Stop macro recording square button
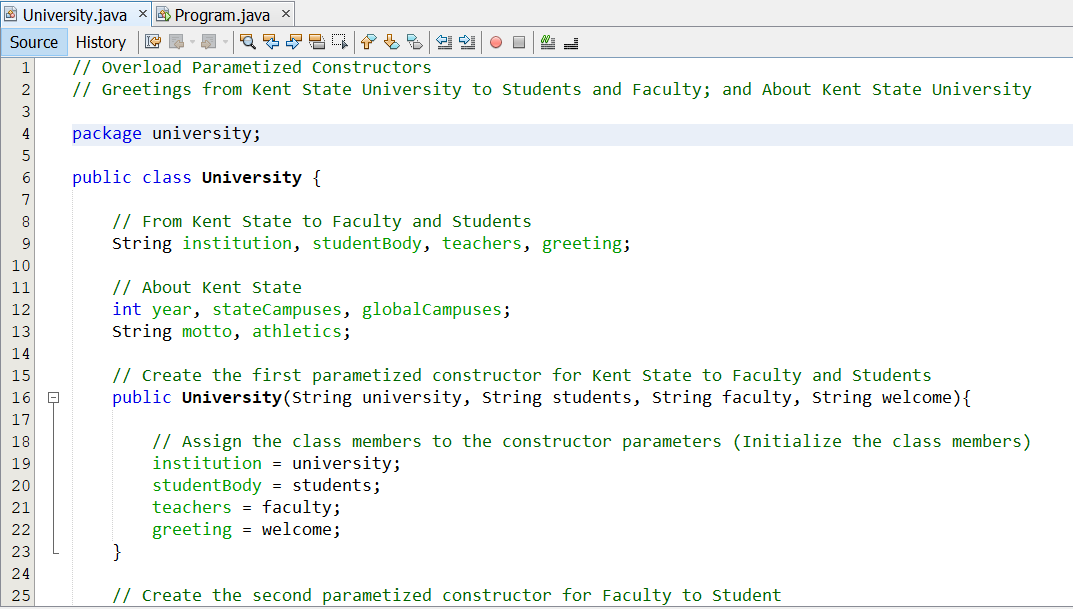 [x=519, y=42]
